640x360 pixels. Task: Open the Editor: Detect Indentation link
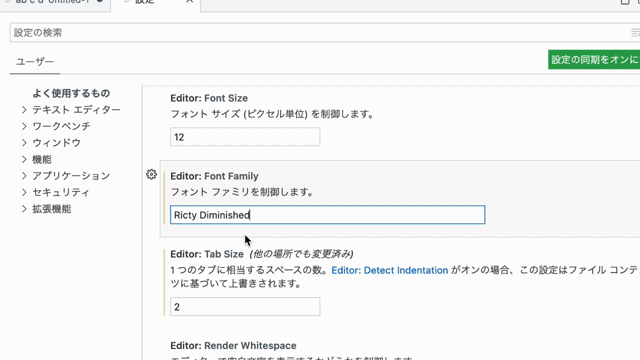(389, 270)
